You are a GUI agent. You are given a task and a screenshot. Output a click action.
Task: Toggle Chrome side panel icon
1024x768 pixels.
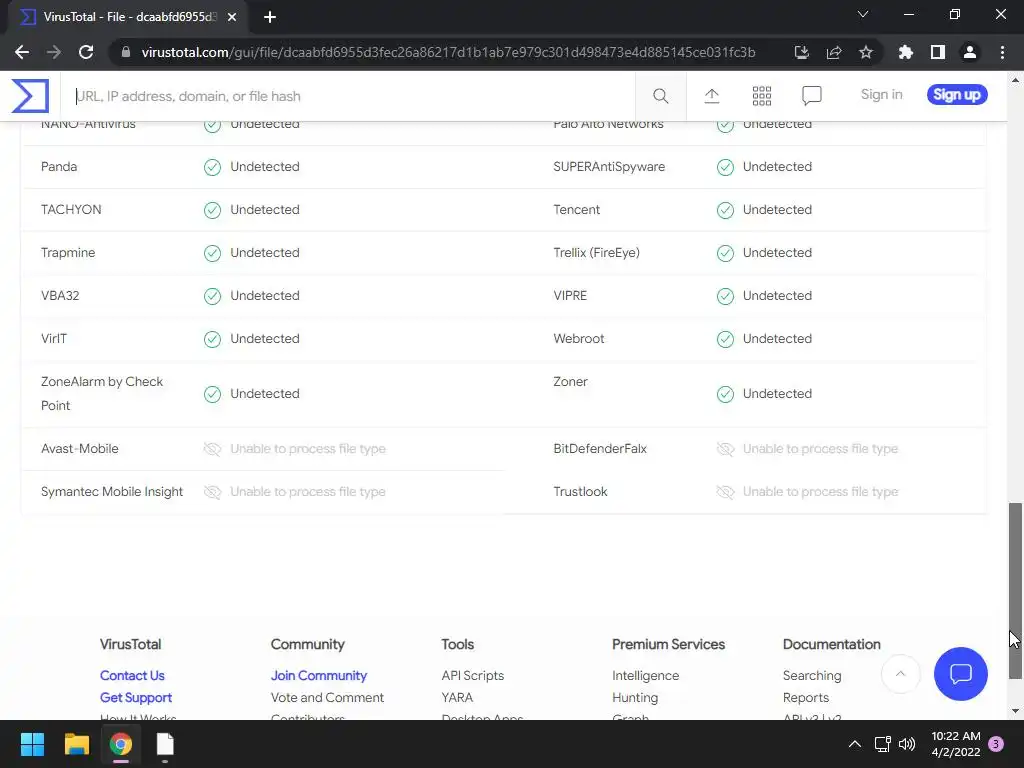[938, 52]
